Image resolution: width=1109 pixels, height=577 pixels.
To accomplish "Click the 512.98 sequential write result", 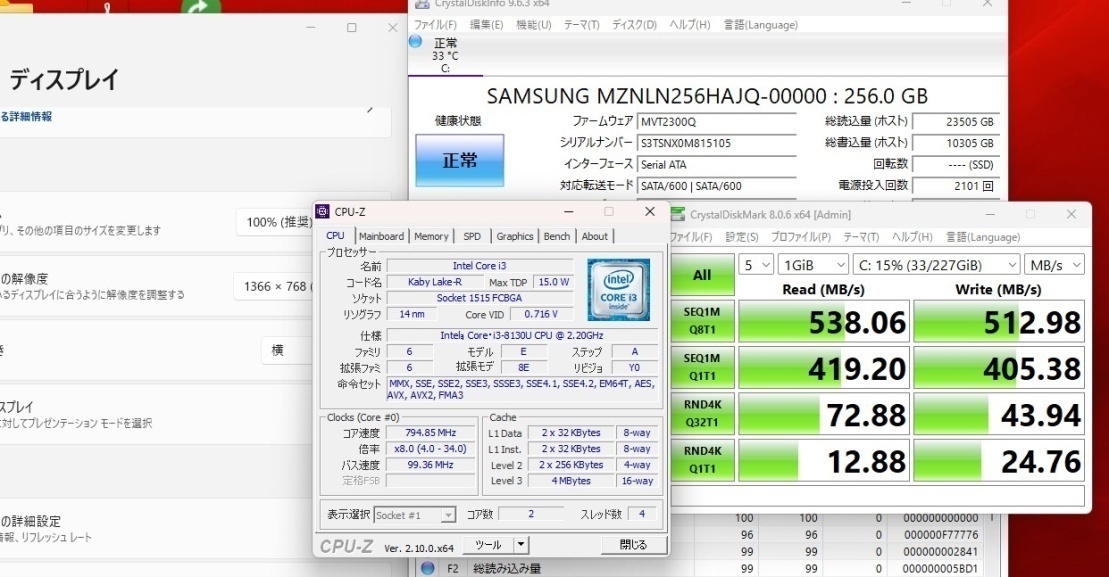I will tap(999, 322).
